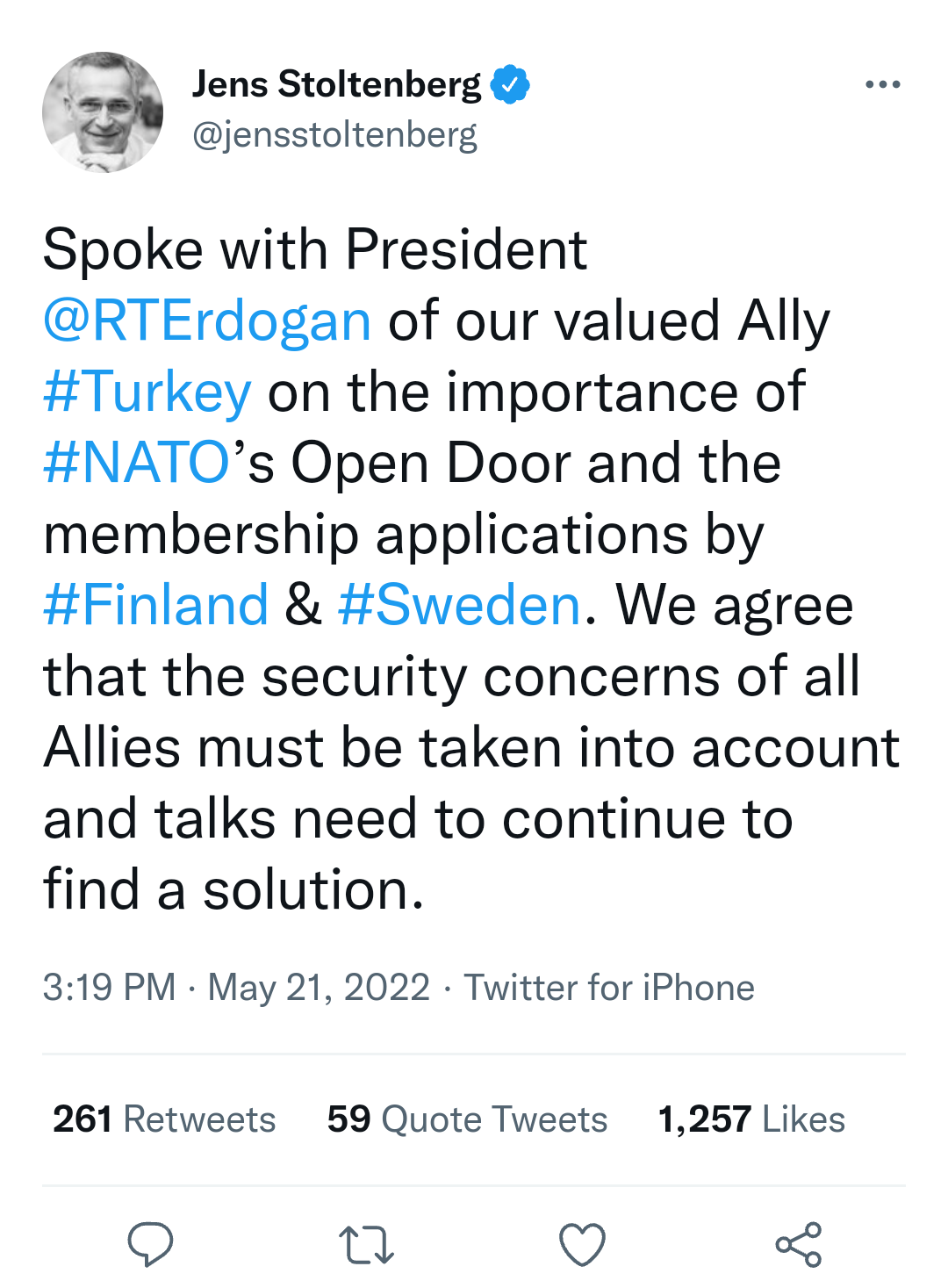This screenshot has height=1288, width=948.
Task: Click the Jens Stoltenberg display name
Action: click(336, 84)
